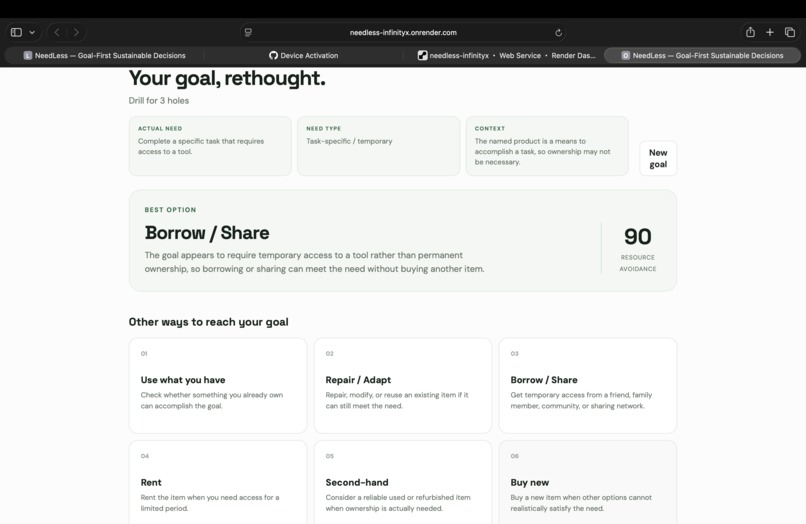Switch to Render Dashboard web service tab
The width and height of the screenshot is (806, 524).
[x=506, y=55]
